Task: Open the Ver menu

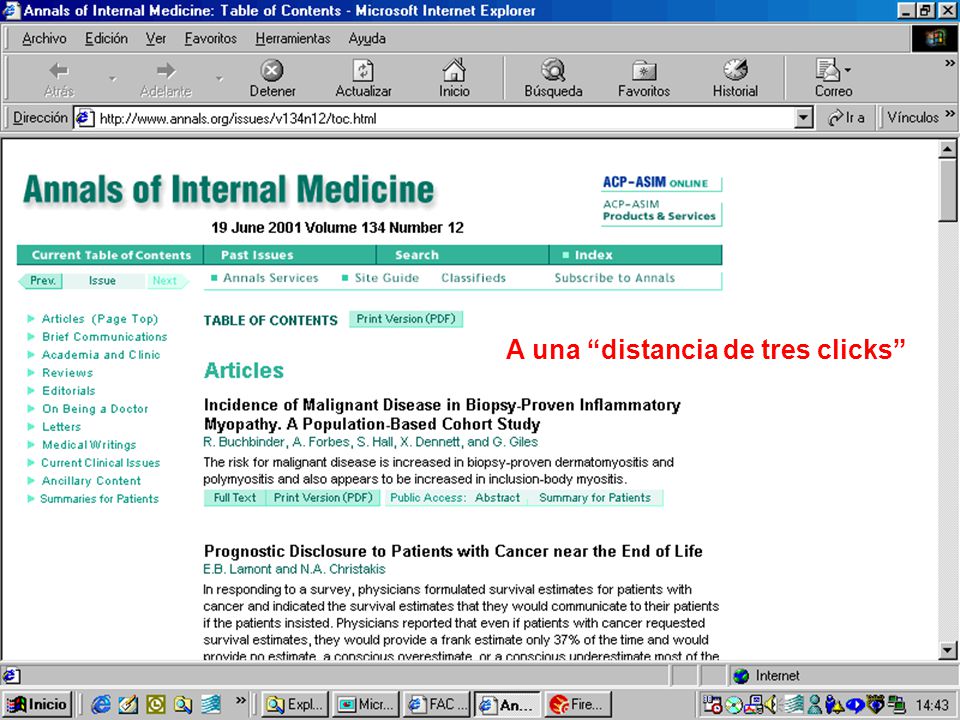Action: tap(156, 39)
